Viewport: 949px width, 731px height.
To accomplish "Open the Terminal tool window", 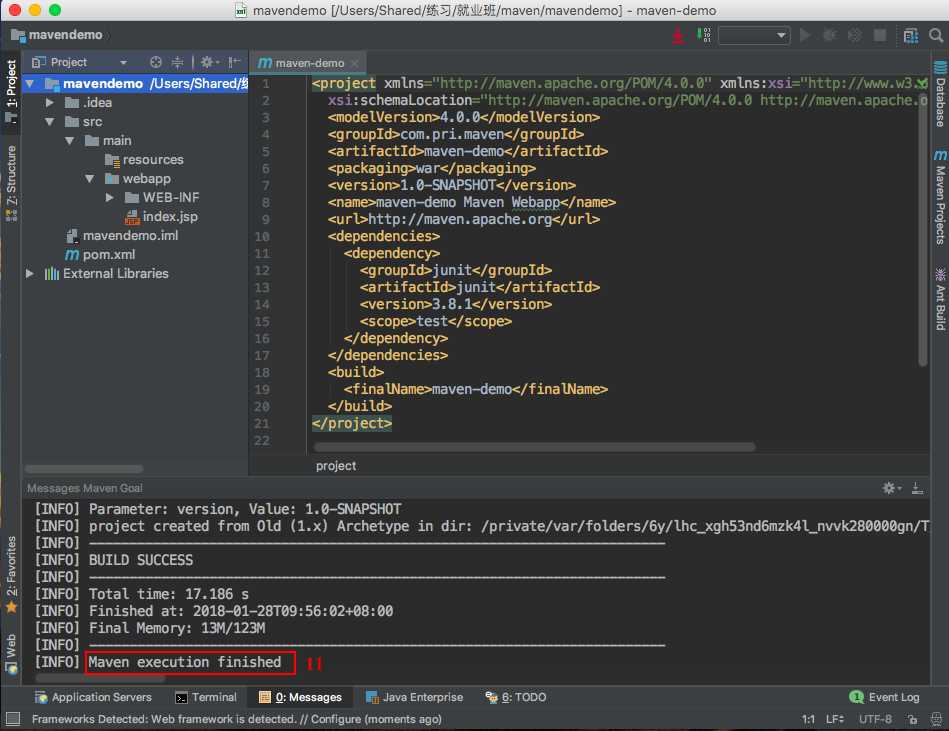I will pyautogui.click(x=206, y=697).
